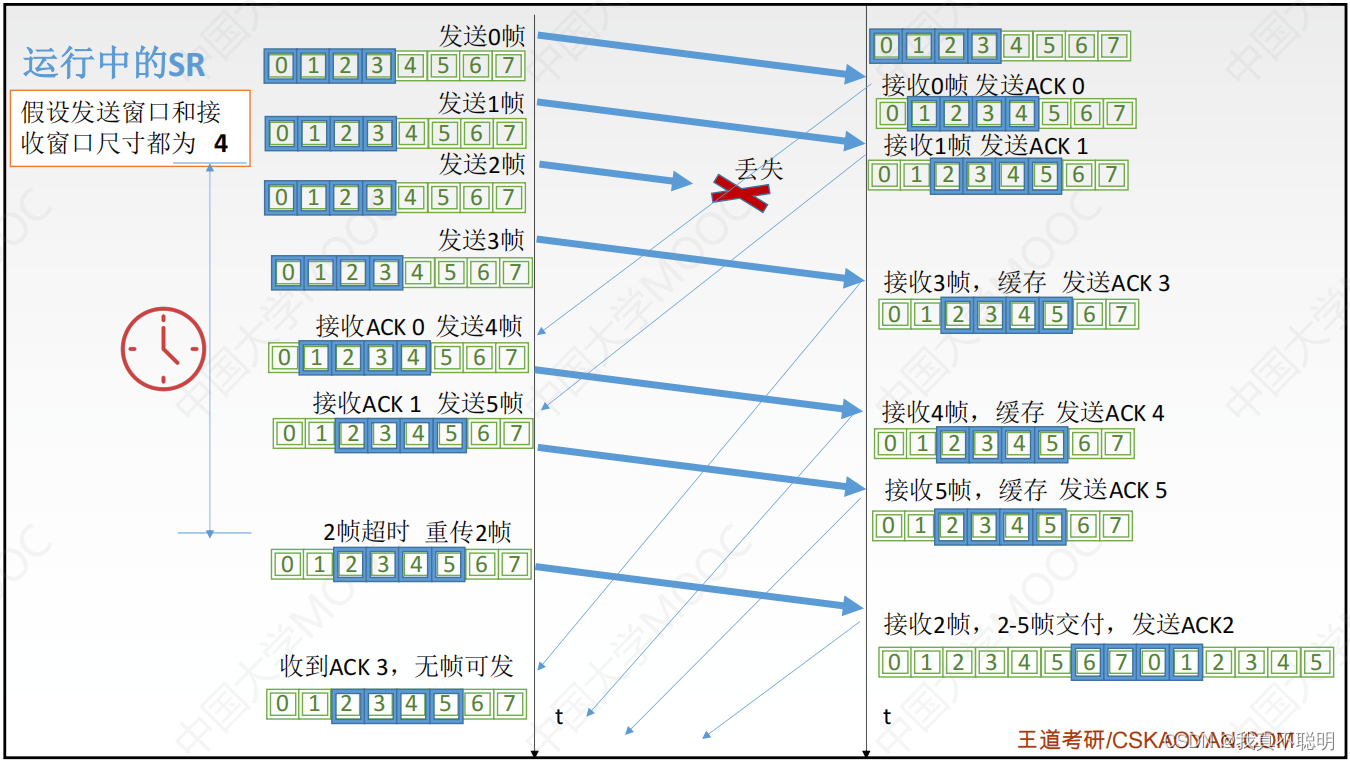The width and height of the screenshot is (1350, 761).
Task: Select the text "接收1帧 发送ACK 1"
Action: (986, 146)
